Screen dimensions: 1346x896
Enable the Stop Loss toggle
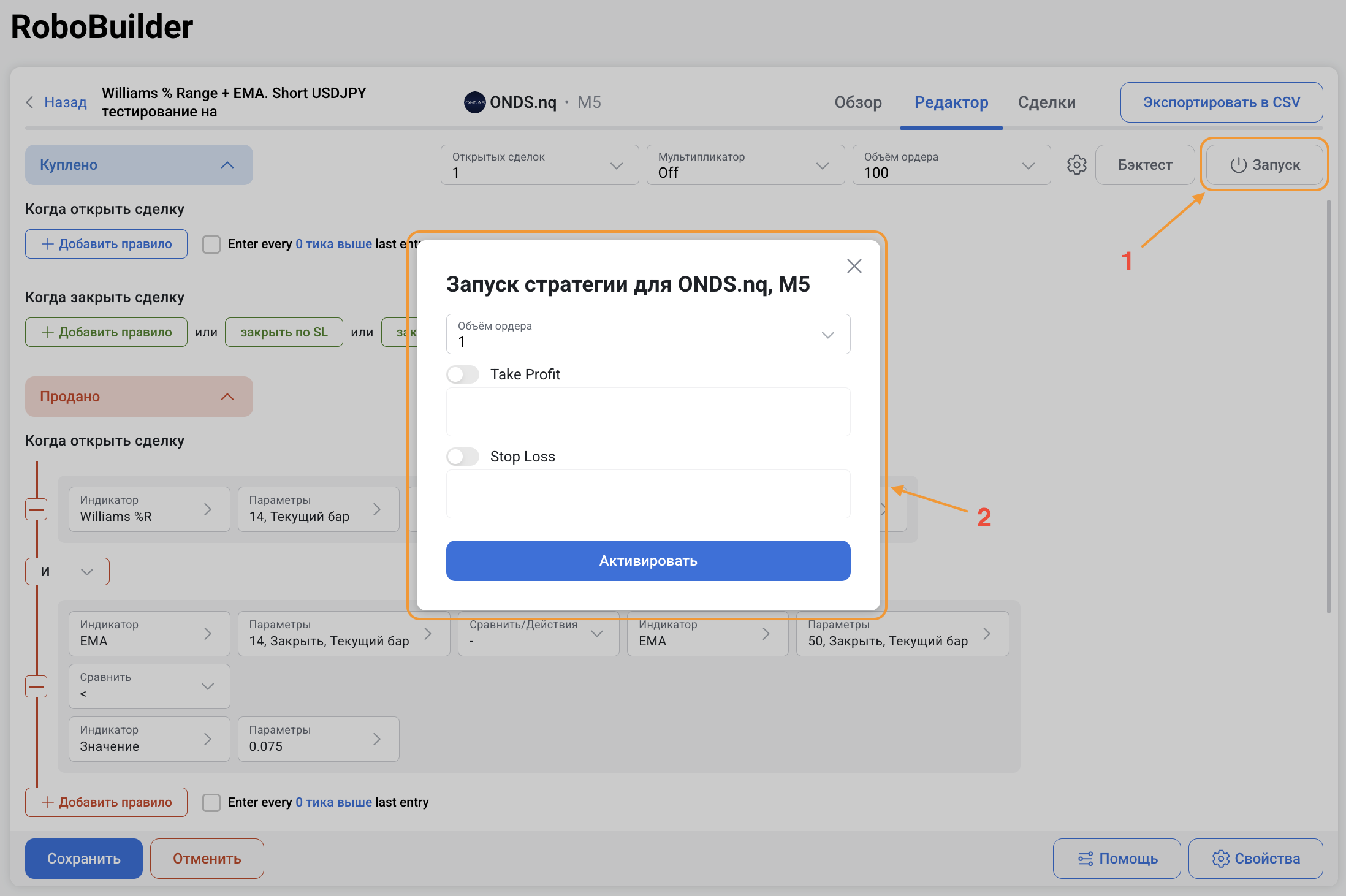[x=463, y=457]
